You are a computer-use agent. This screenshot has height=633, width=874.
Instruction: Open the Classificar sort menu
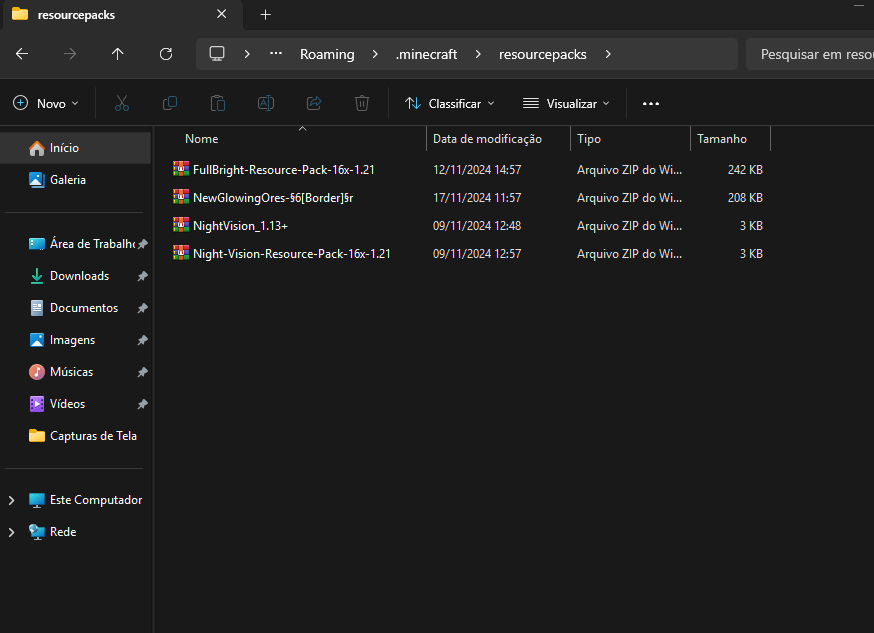[x=450, y=104]
